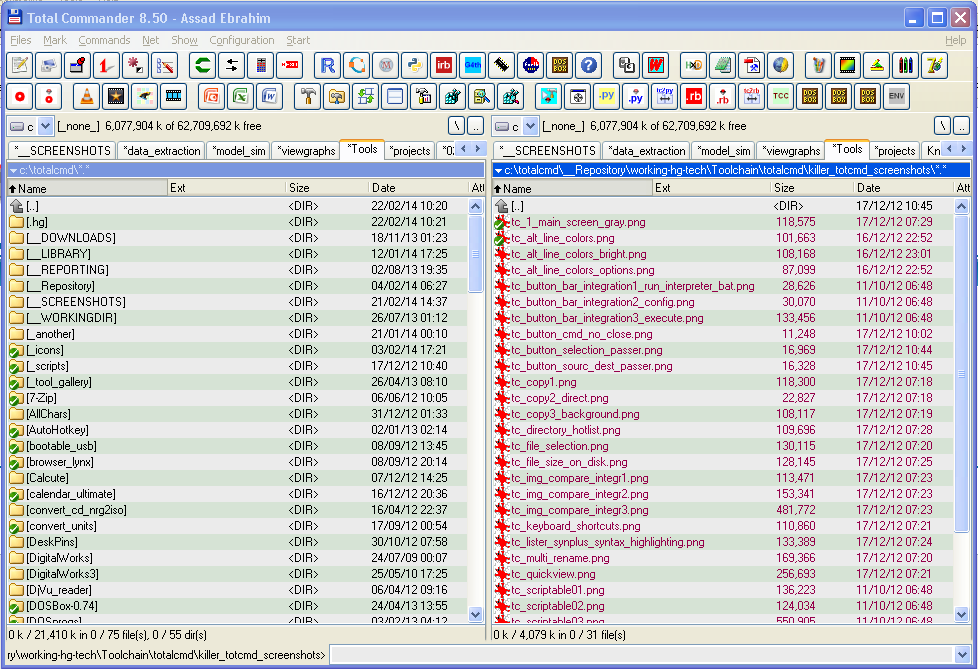
Task: Click the blue question mark help icon
Action: (x=588, y=65)
